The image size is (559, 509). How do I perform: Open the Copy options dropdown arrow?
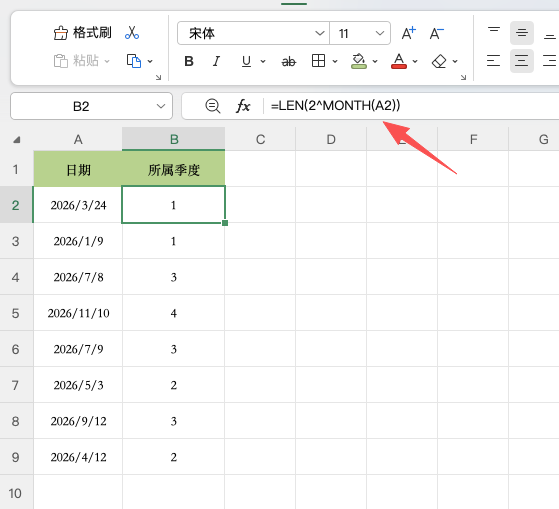(x=150, y=61)
